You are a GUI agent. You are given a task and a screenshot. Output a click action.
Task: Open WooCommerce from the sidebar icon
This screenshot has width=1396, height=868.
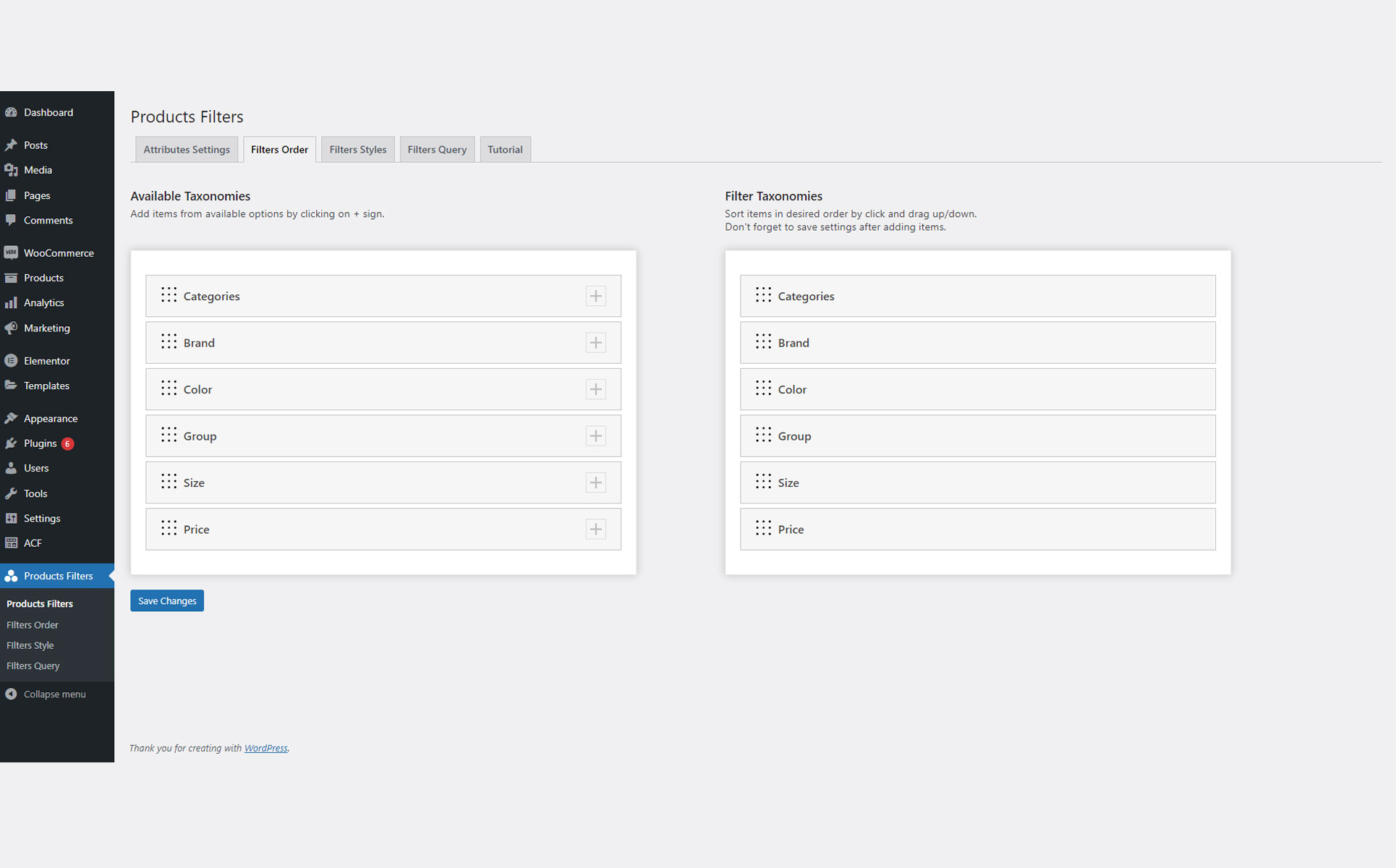[11, 252]
